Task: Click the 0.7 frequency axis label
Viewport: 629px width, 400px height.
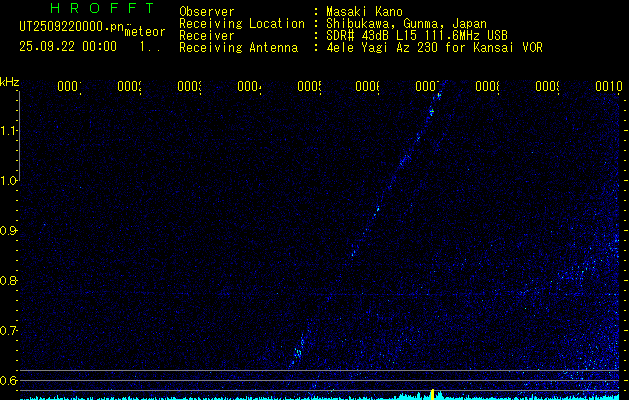Action: coord(8,331)
